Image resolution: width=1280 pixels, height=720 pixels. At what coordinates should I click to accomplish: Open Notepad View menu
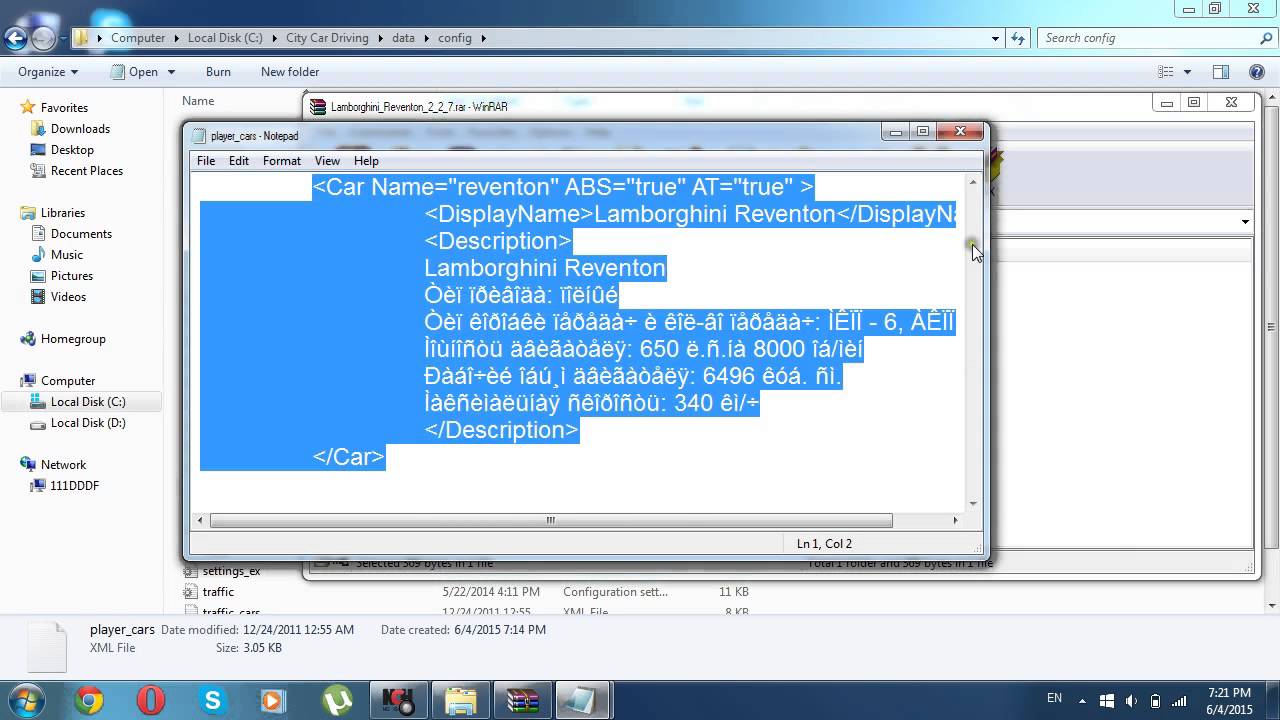[327, 161]
